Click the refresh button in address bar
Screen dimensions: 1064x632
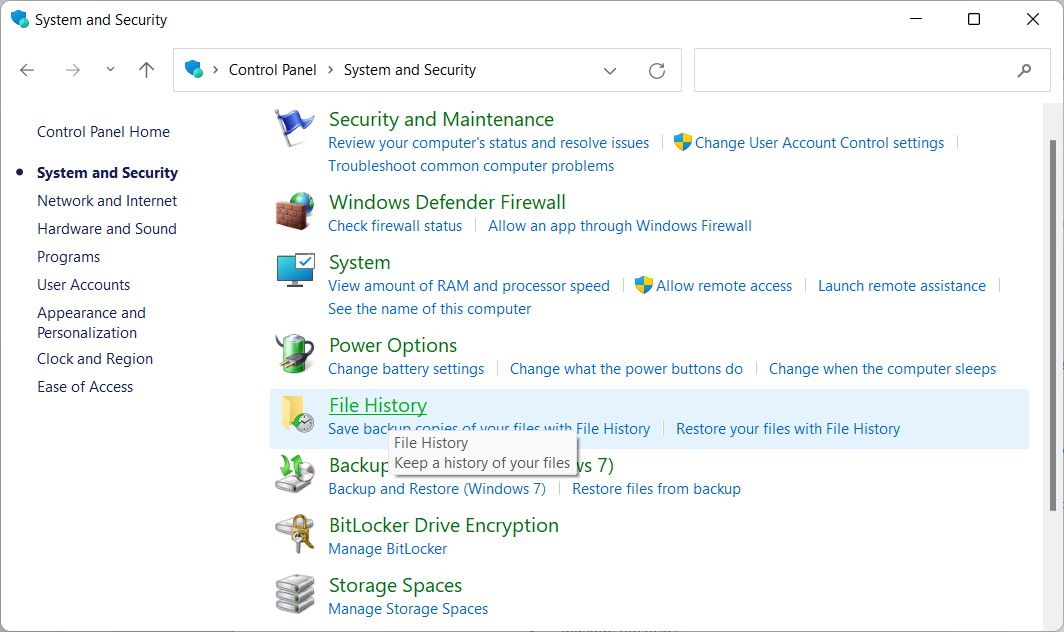pos(657,70)
